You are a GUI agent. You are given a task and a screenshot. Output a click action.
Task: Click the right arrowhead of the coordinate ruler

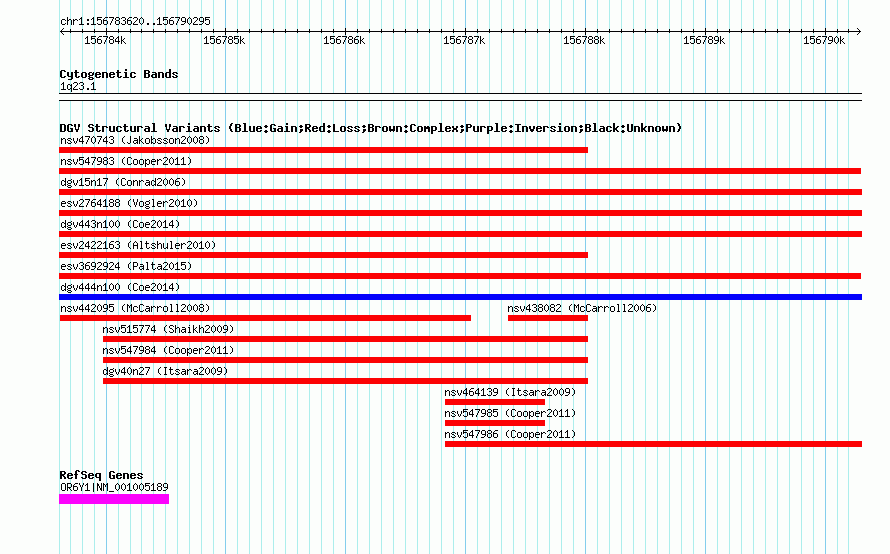point(859,32)
